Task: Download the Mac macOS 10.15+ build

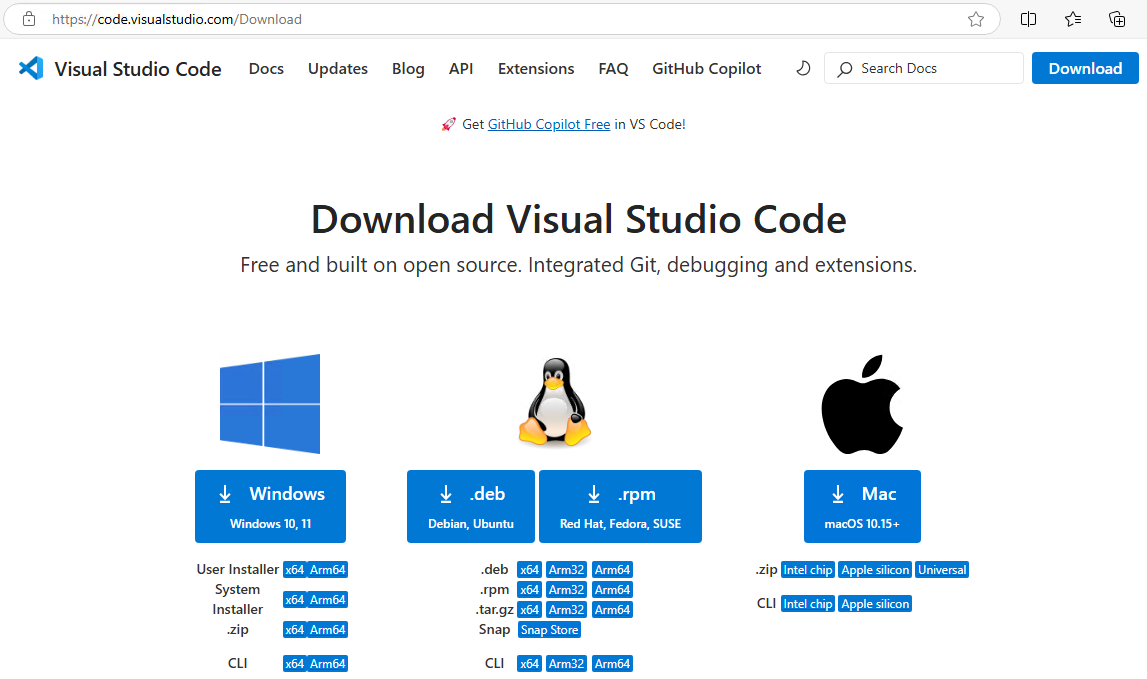Action: click(862, 506)
